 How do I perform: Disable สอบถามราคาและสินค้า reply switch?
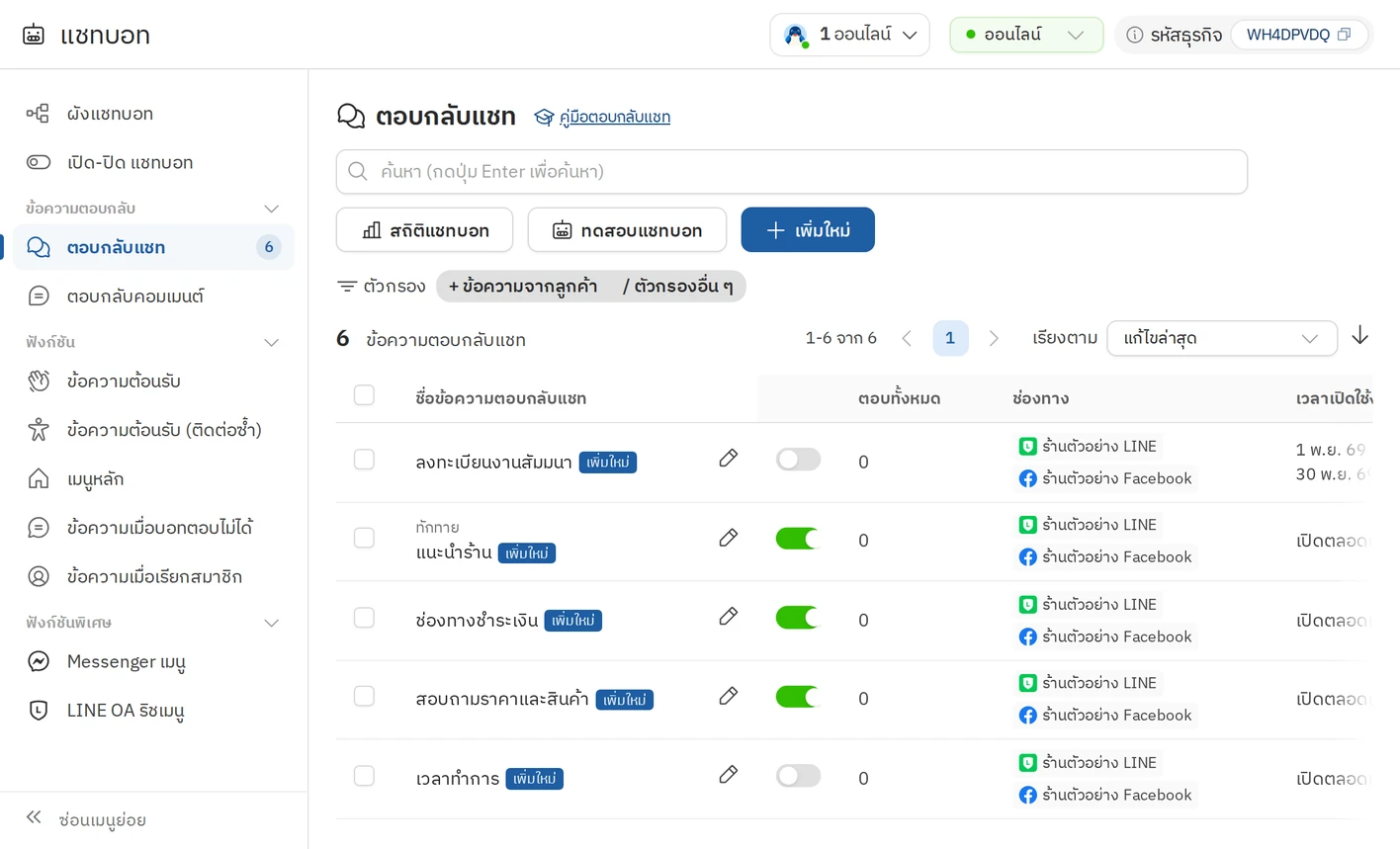pyautogui.click(x=798, y=697)
